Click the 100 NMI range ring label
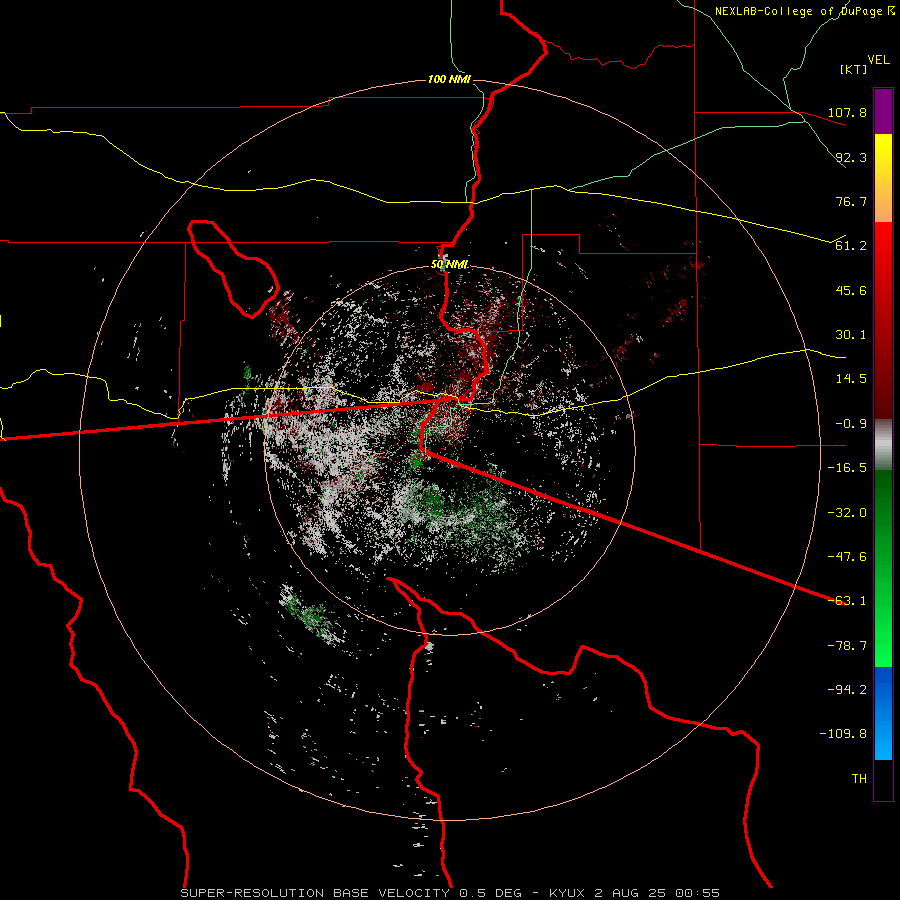 pos(449,79)
